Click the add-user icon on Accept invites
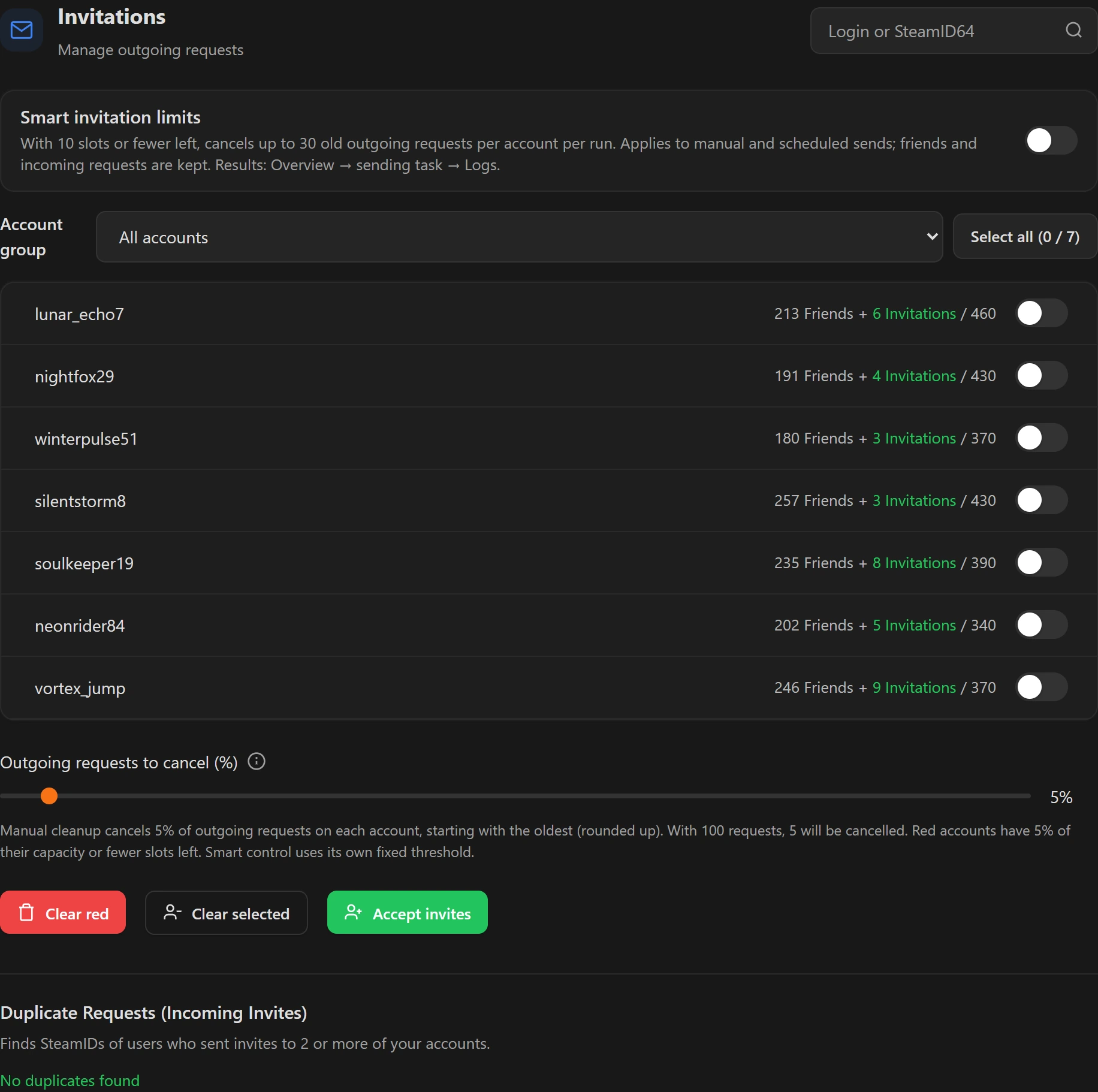The height and width of the screenshot is (1092, 1098). click(353, 913)
